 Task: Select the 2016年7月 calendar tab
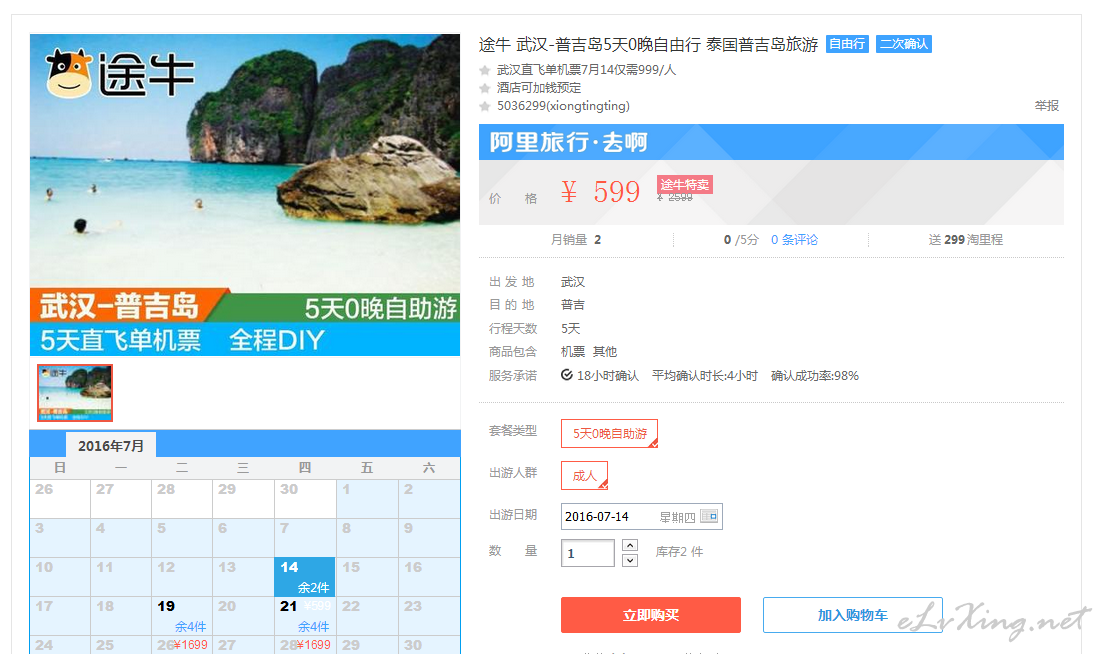(111, 445)
